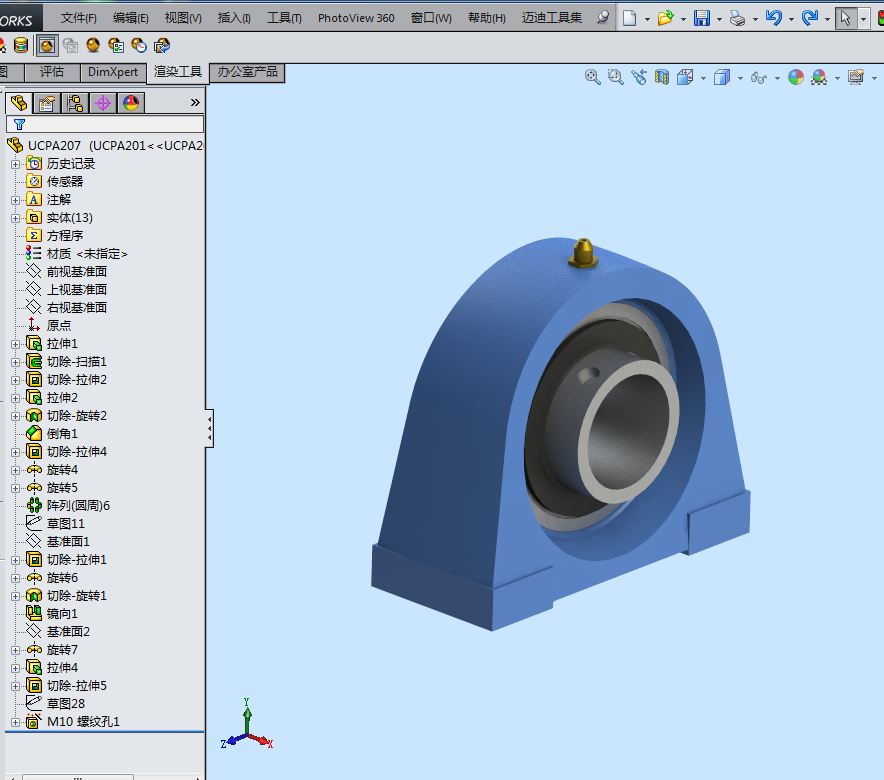Image resolution: width=884 pixels, height=780 pixels.
Task: Open dropdown arrow next to Undo icon
Action: [791, 19]
